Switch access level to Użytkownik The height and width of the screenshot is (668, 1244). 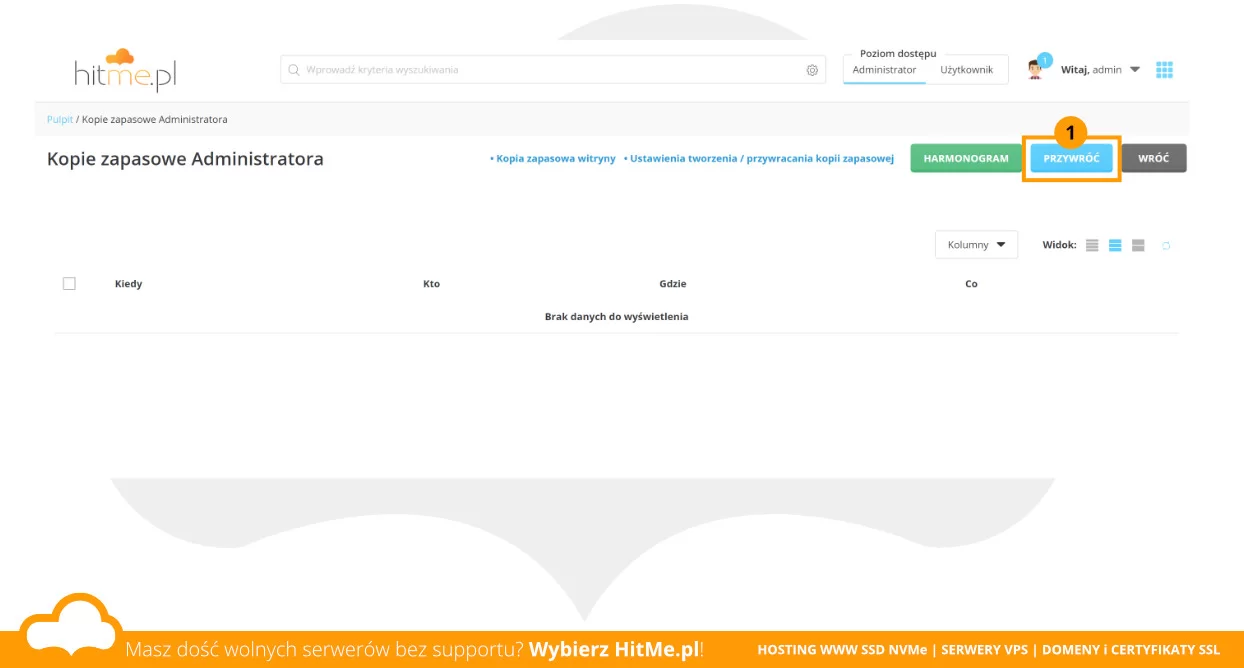[967, 70]
